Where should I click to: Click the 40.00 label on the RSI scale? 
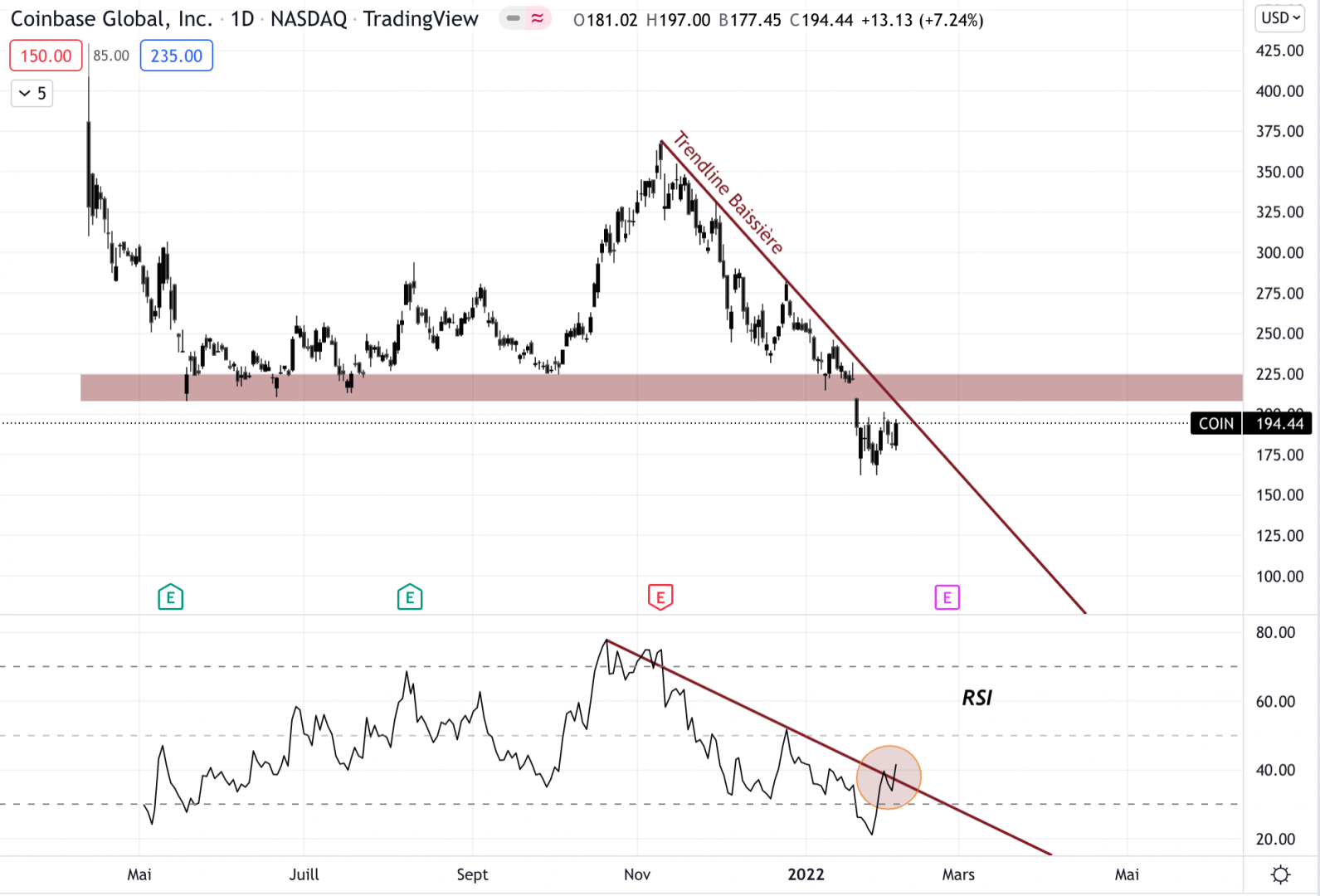(1275, 770)
